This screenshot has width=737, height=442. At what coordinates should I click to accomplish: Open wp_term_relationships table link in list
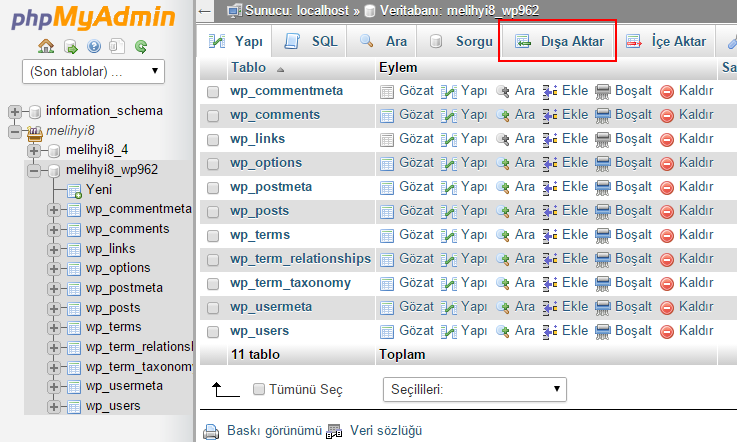300,259
